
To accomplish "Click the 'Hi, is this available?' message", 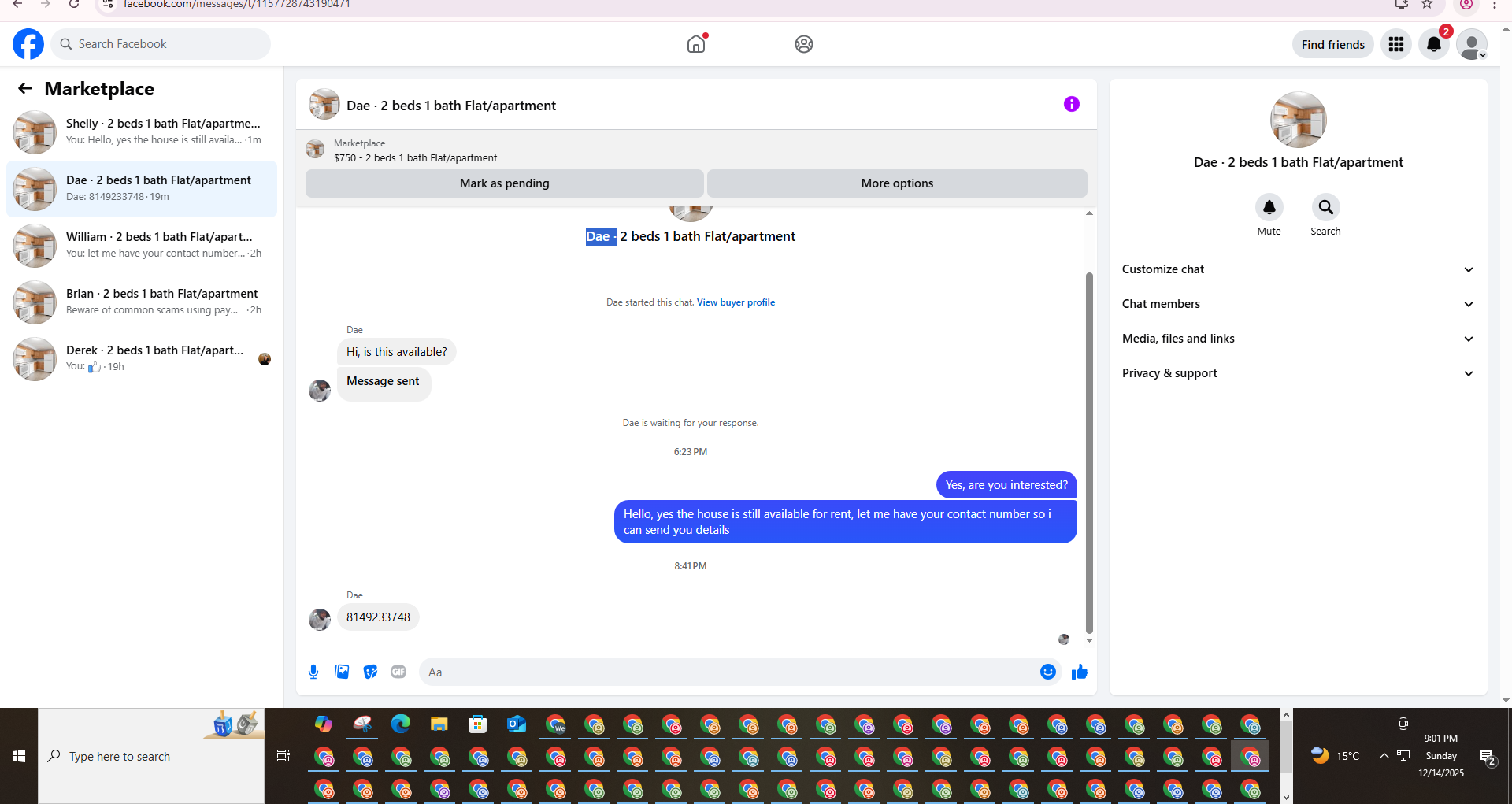I will pos(396,352).
